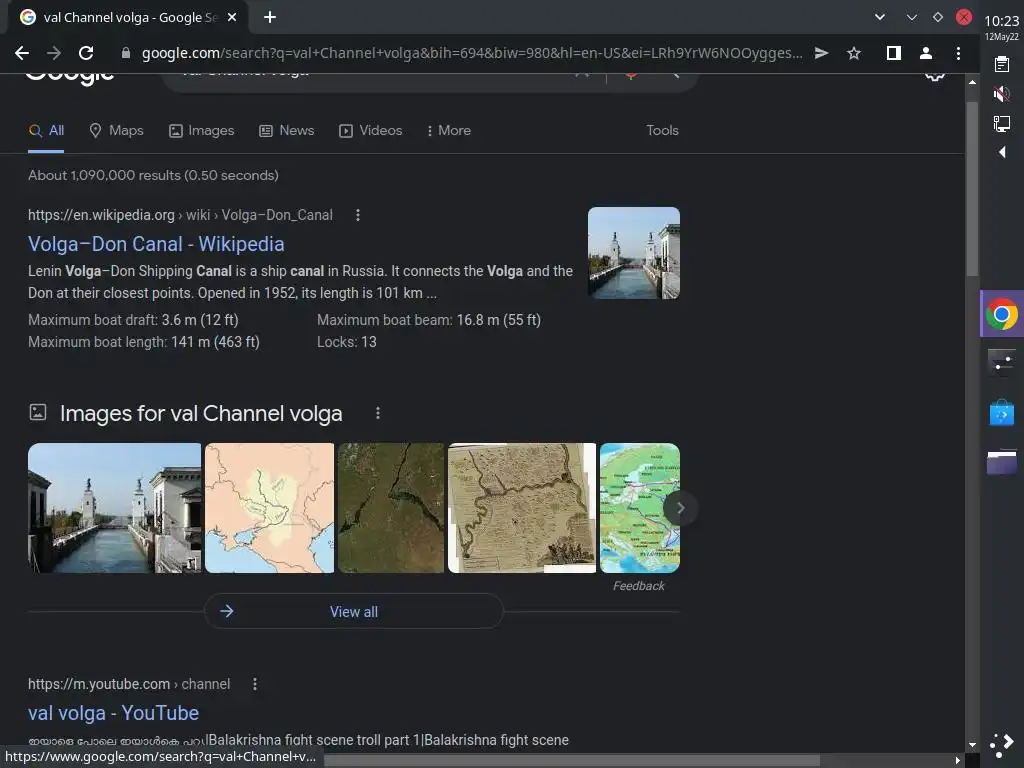Open the green satellite image thumbnail
Viewport: 1024px width, 768px height.
pyautogui.click(x=391, y=507)
